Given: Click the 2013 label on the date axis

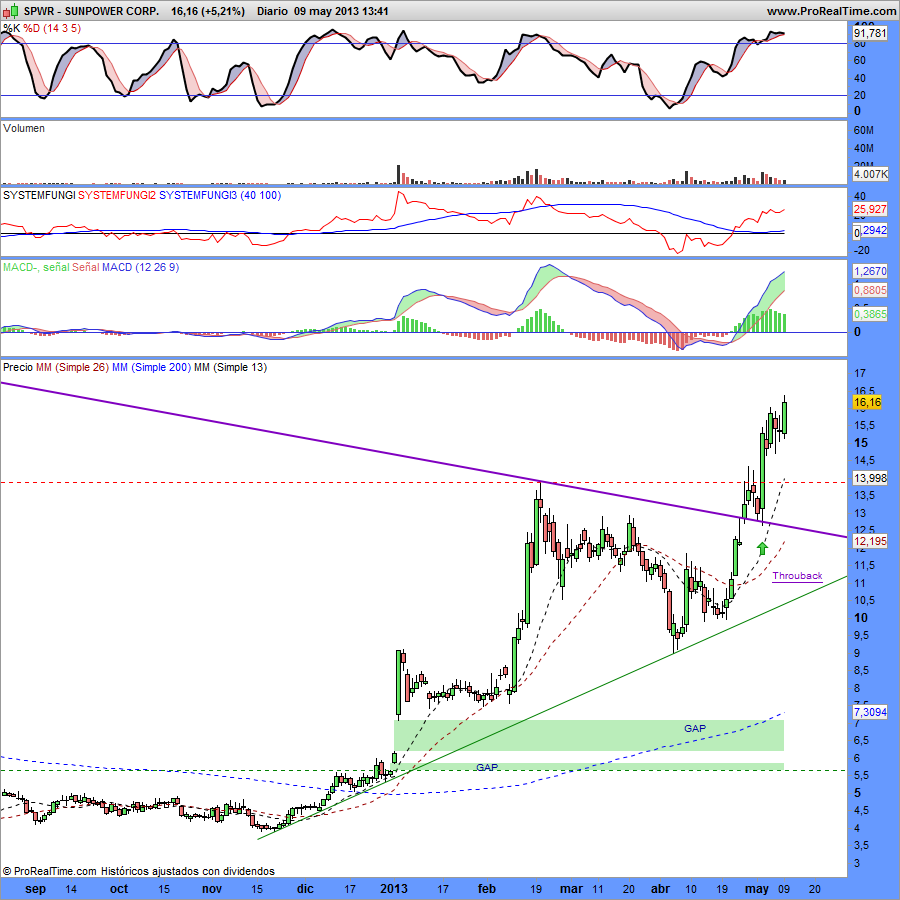Looking at the screenshot, I should 394,889.
